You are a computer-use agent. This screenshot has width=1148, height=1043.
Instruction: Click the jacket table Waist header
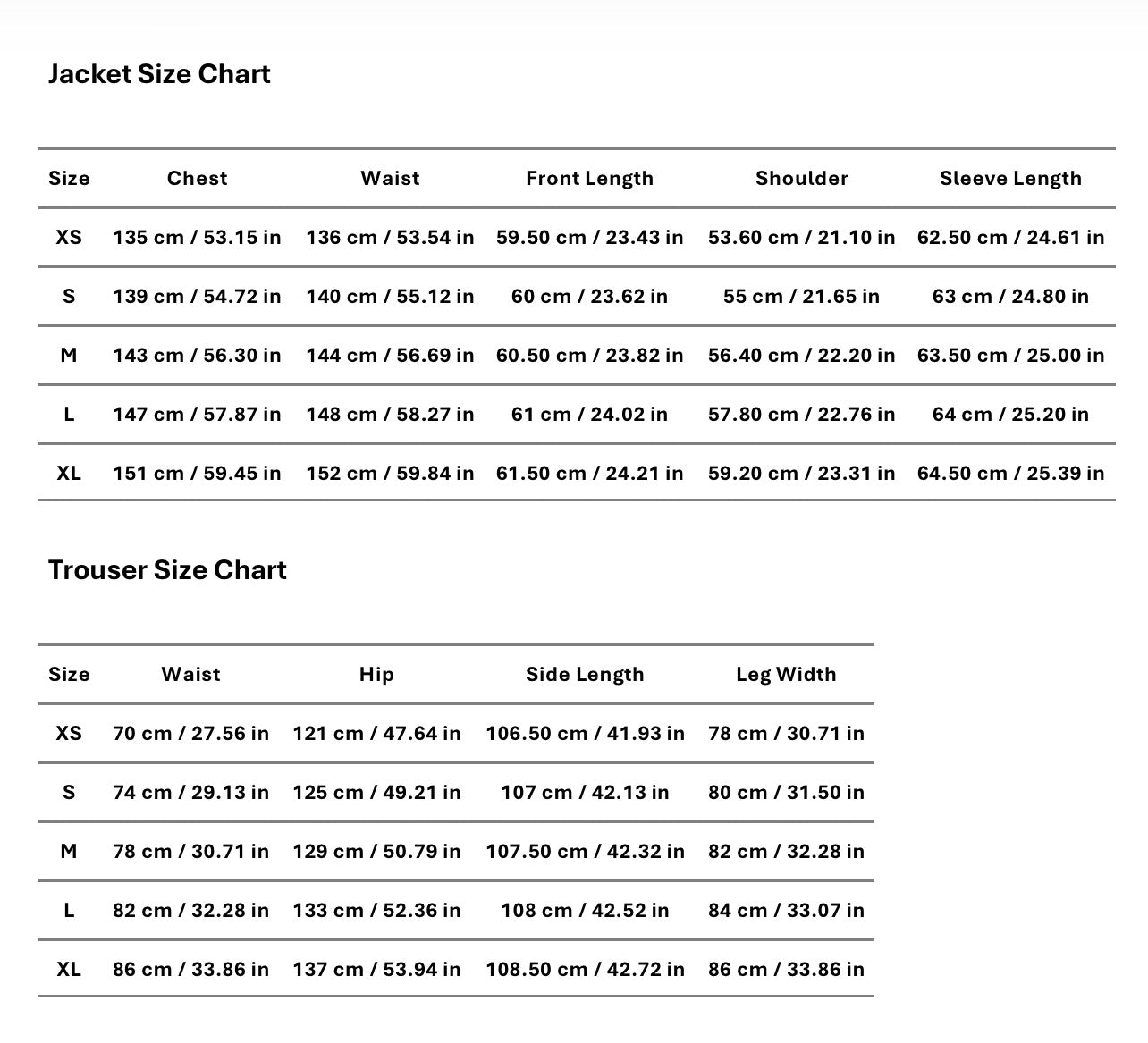click(x=390, y=179)
